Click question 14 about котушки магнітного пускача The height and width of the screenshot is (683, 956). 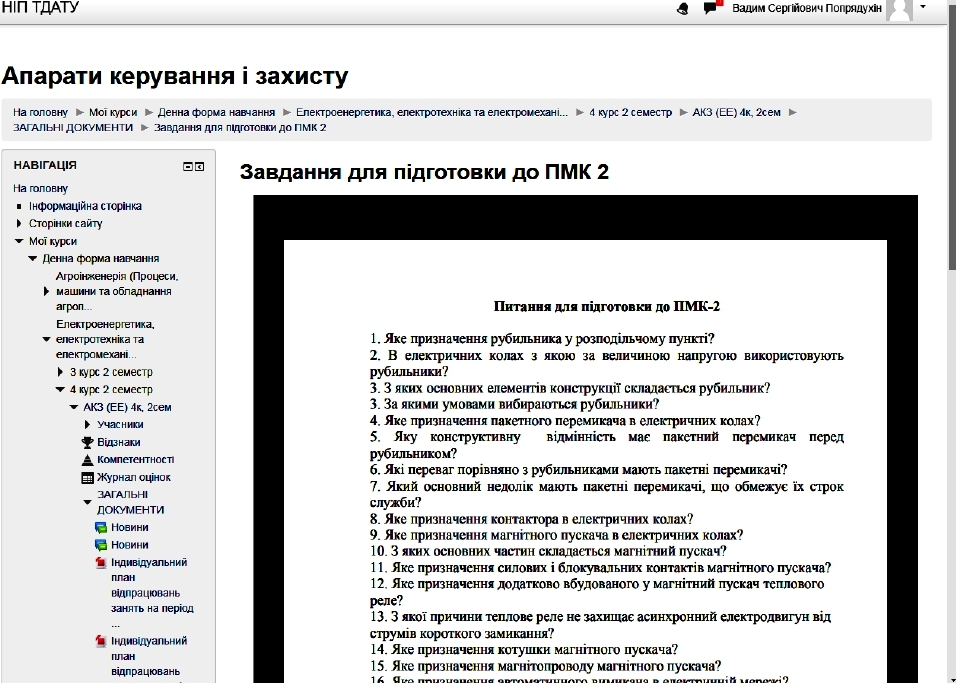point(524,650)
